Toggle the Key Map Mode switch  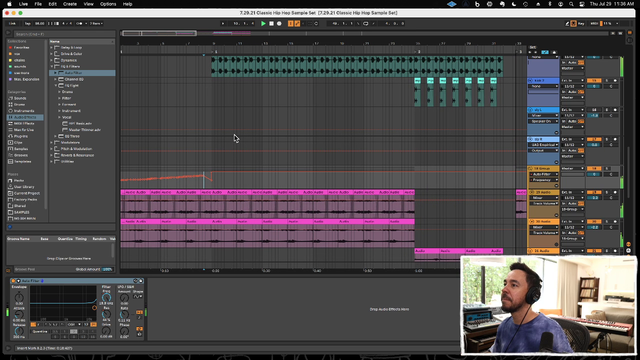[x=581, y=24]
